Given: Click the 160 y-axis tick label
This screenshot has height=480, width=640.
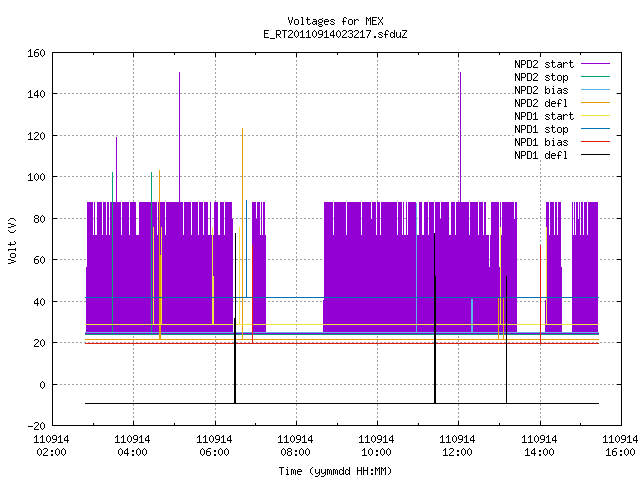Looking at the screenshot, I should (36, 53).
